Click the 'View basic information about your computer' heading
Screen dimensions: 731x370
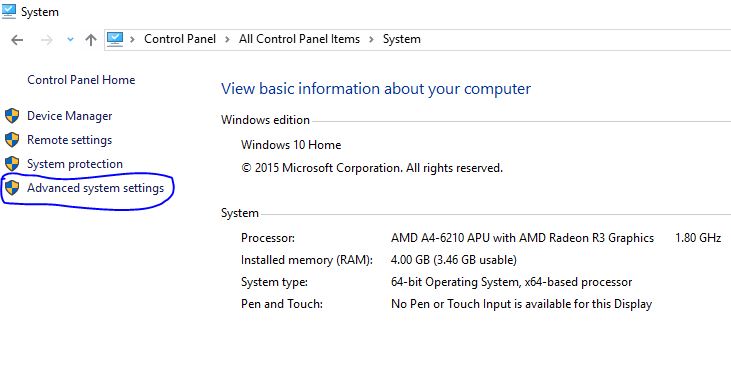(376, 89)
